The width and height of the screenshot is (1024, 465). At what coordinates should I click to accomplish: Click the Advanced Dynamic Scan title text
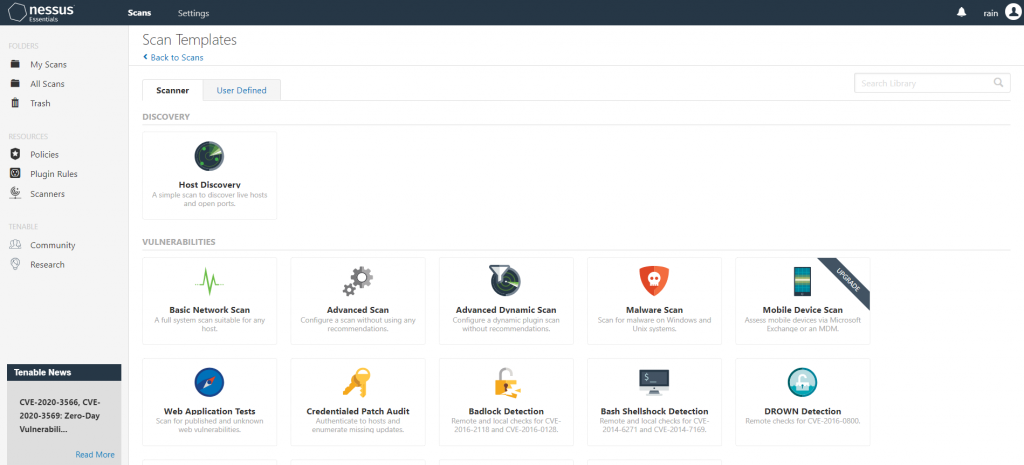506,310
